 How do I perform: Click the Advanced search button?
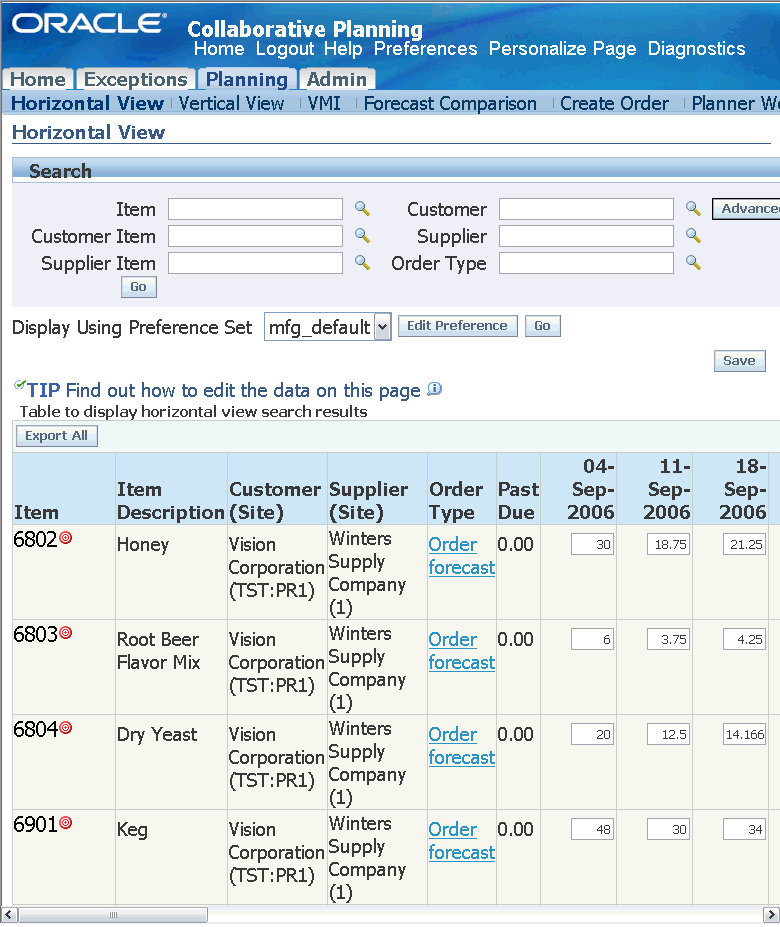click(746, 209)
